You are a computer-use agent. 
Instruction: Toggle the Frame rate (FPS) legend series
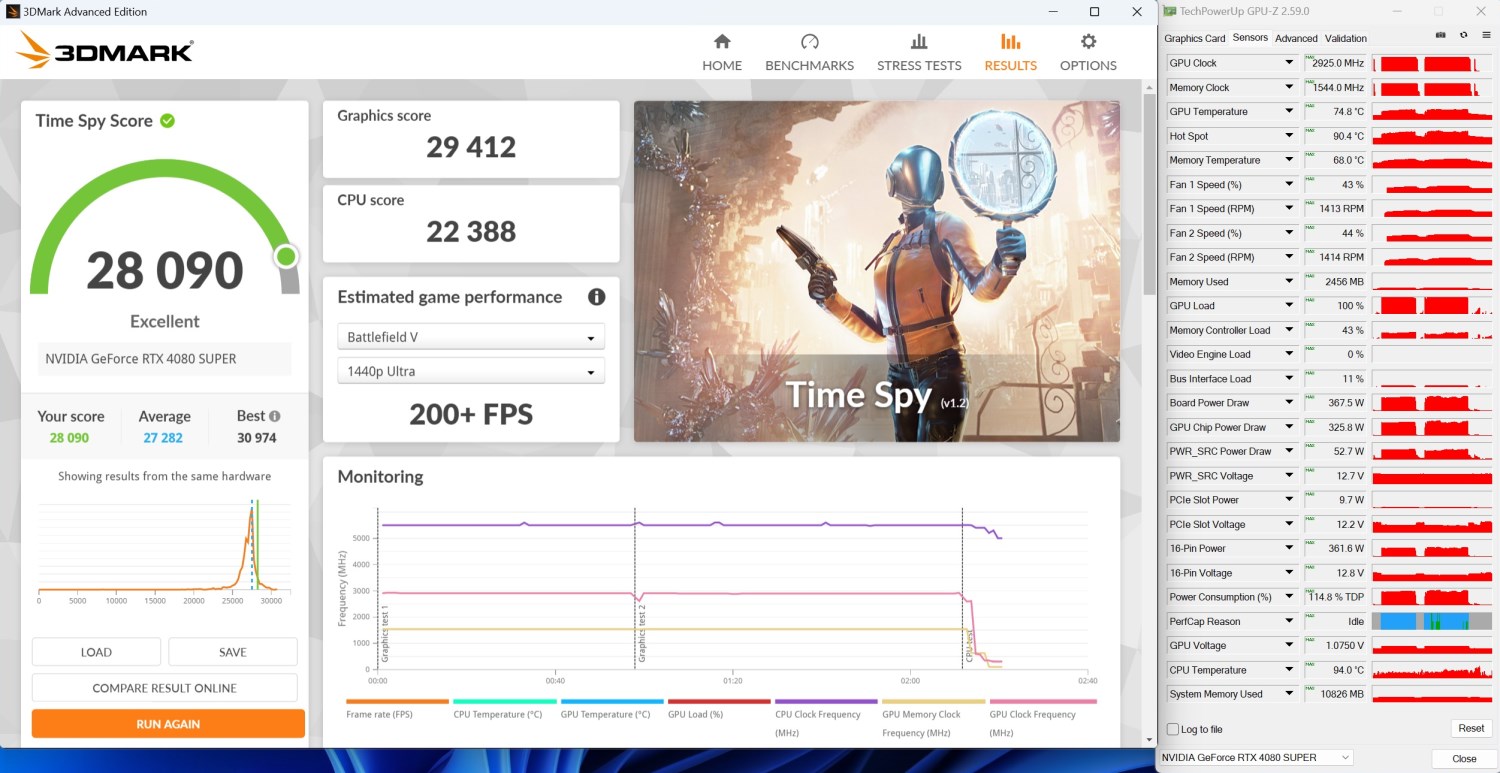(x=397, y=709)
